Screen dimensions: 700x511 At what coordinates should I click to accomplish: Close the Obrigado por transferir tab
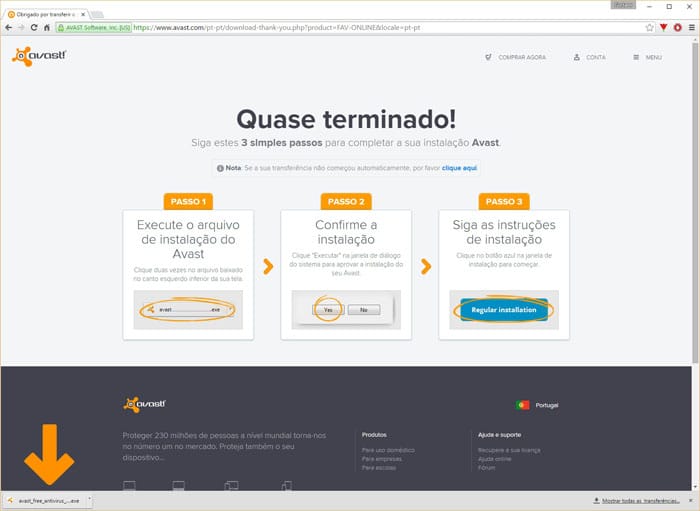(x=83, y=14)
